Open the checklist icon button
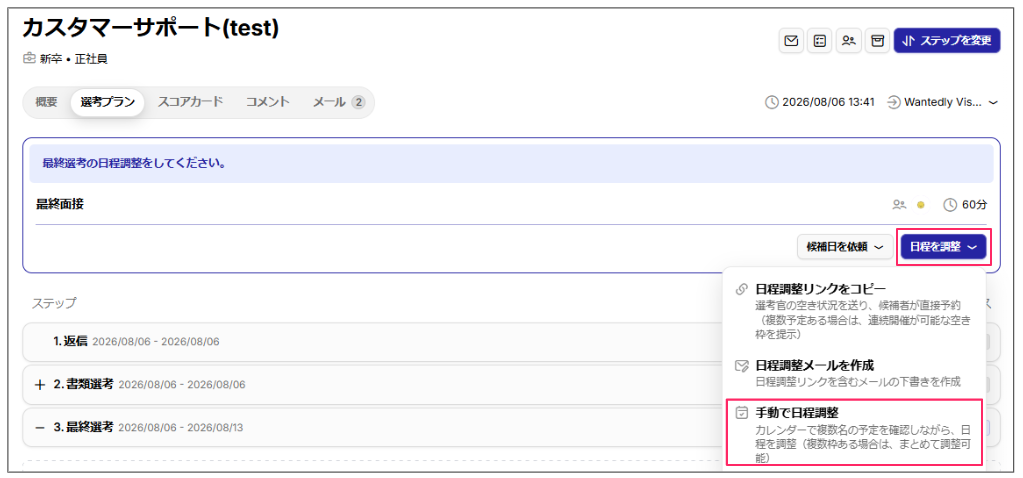Viewport: 1023px width, 478px height. (819, 40)
